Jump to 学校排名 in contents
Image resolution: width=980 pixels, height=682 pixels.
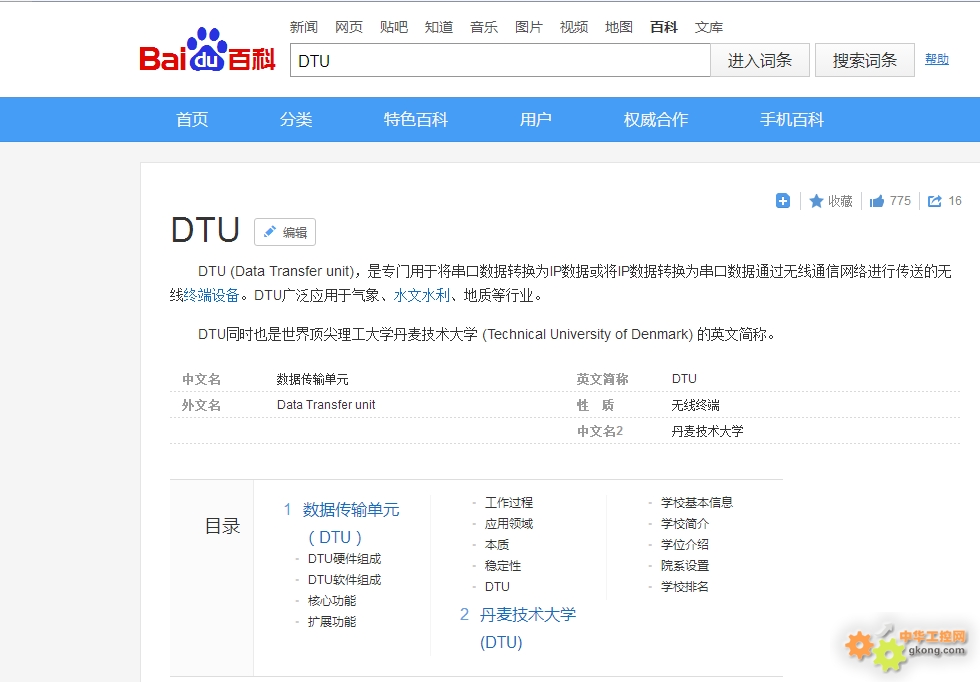click(685, 586)
